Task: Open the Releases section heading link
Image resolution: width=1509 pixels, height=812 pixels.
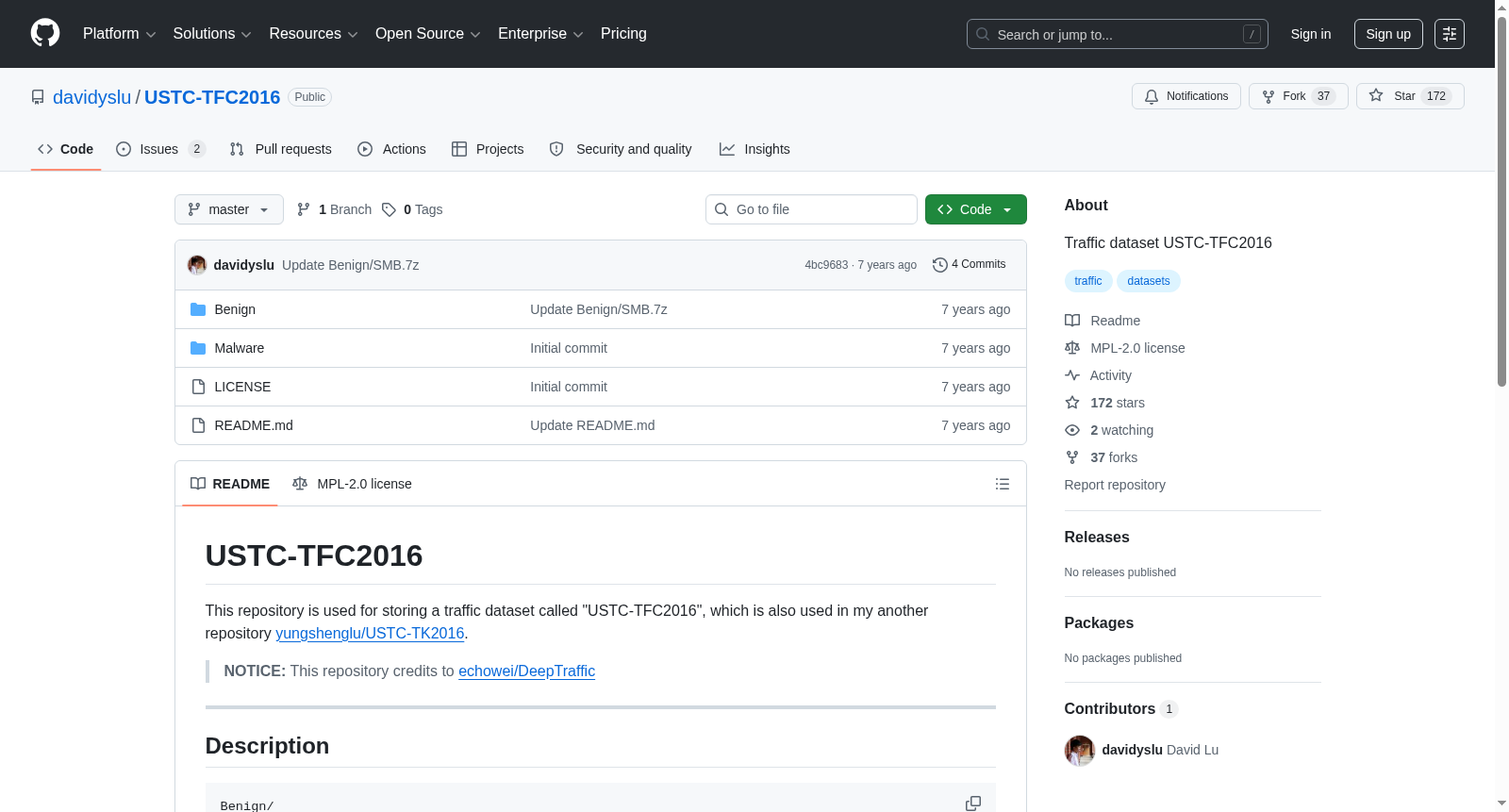Action: (1097, 538)
